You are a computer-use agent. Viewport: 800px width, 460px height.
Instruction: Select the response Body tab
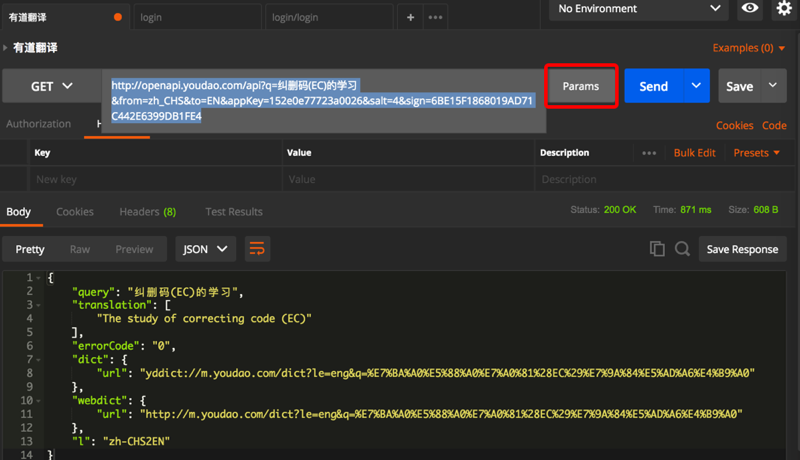pyautogui.click(x=18, y=212)
